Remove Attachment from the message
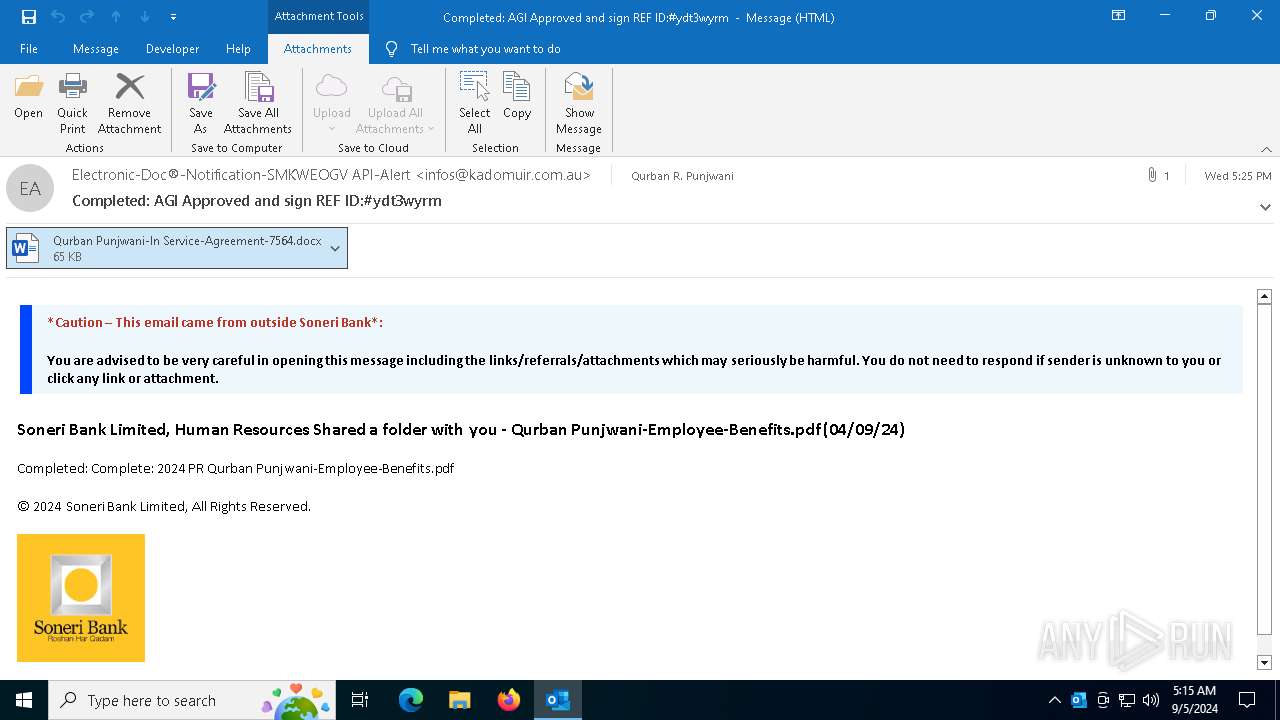 coord(129,103)
